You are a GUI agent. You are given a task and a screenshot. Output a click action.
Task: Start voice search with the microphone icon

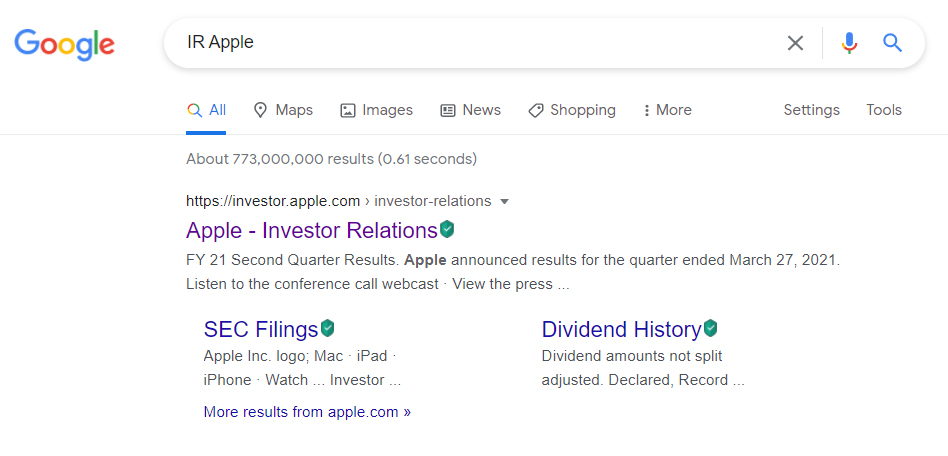tap(849, 43)
